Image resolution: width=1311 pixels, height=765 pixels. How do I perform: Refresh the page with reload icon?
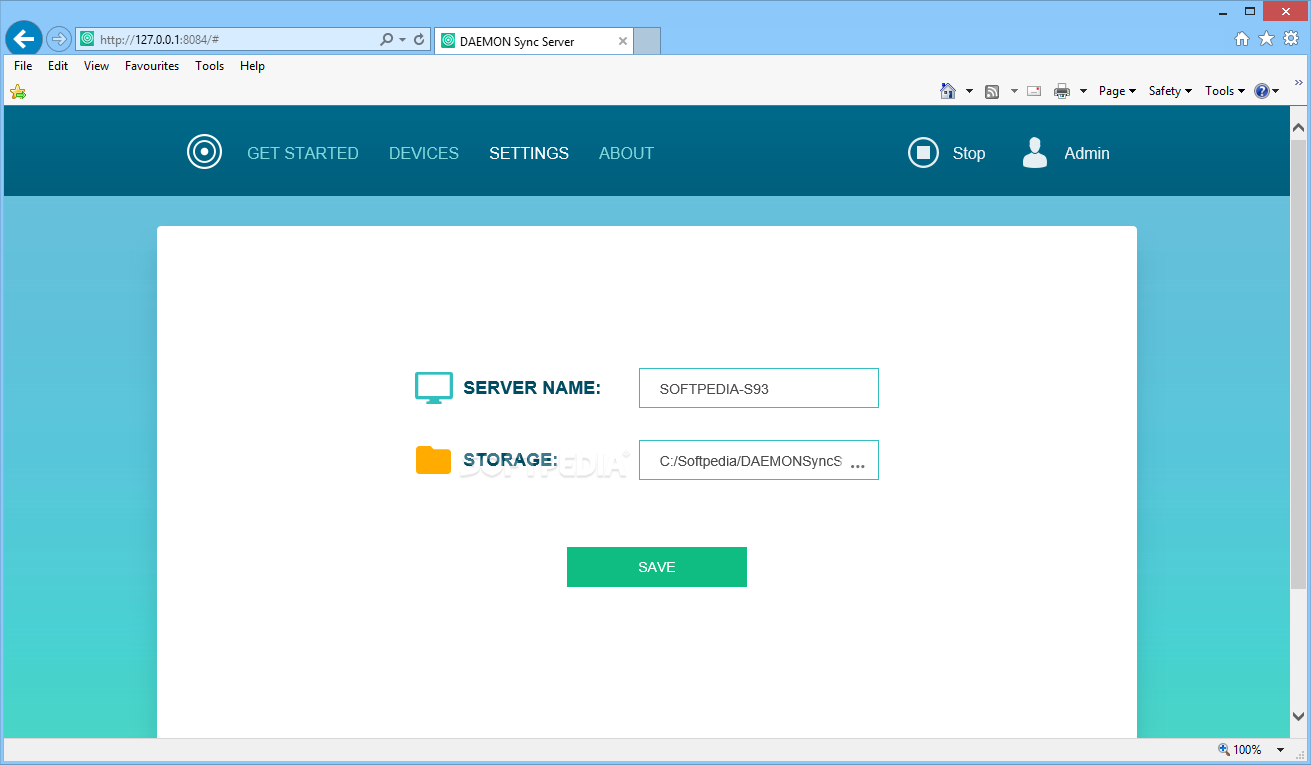point(419,40)
